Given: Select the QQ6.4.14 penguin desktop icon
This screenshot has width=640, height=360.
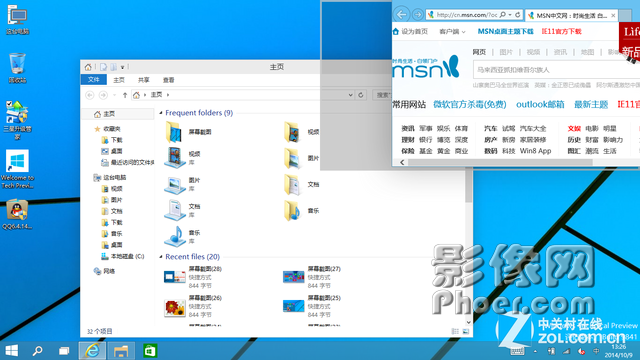Looking at the screenshot, I should (17, 214).
